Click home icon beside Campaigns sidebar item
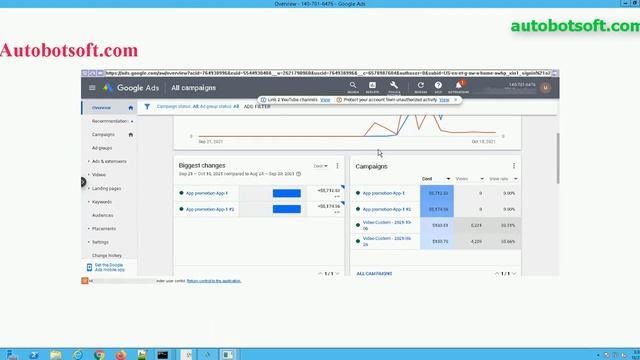Screen dimensions: 640x360 (x=131, y=135)
